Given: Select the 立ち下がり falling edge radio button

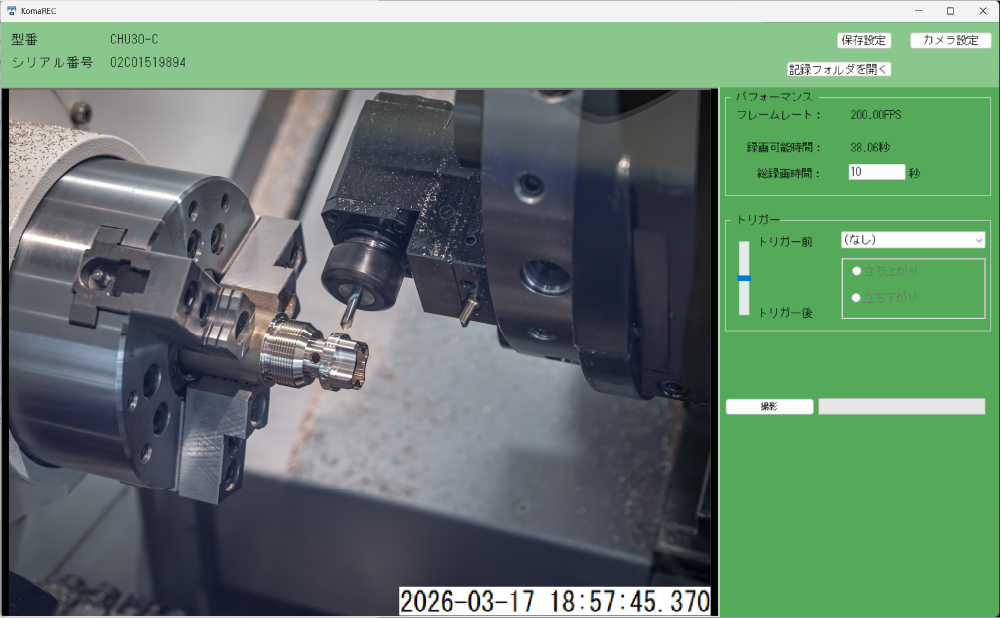Looking at the screenshot, I should click(x=856, y=298).
